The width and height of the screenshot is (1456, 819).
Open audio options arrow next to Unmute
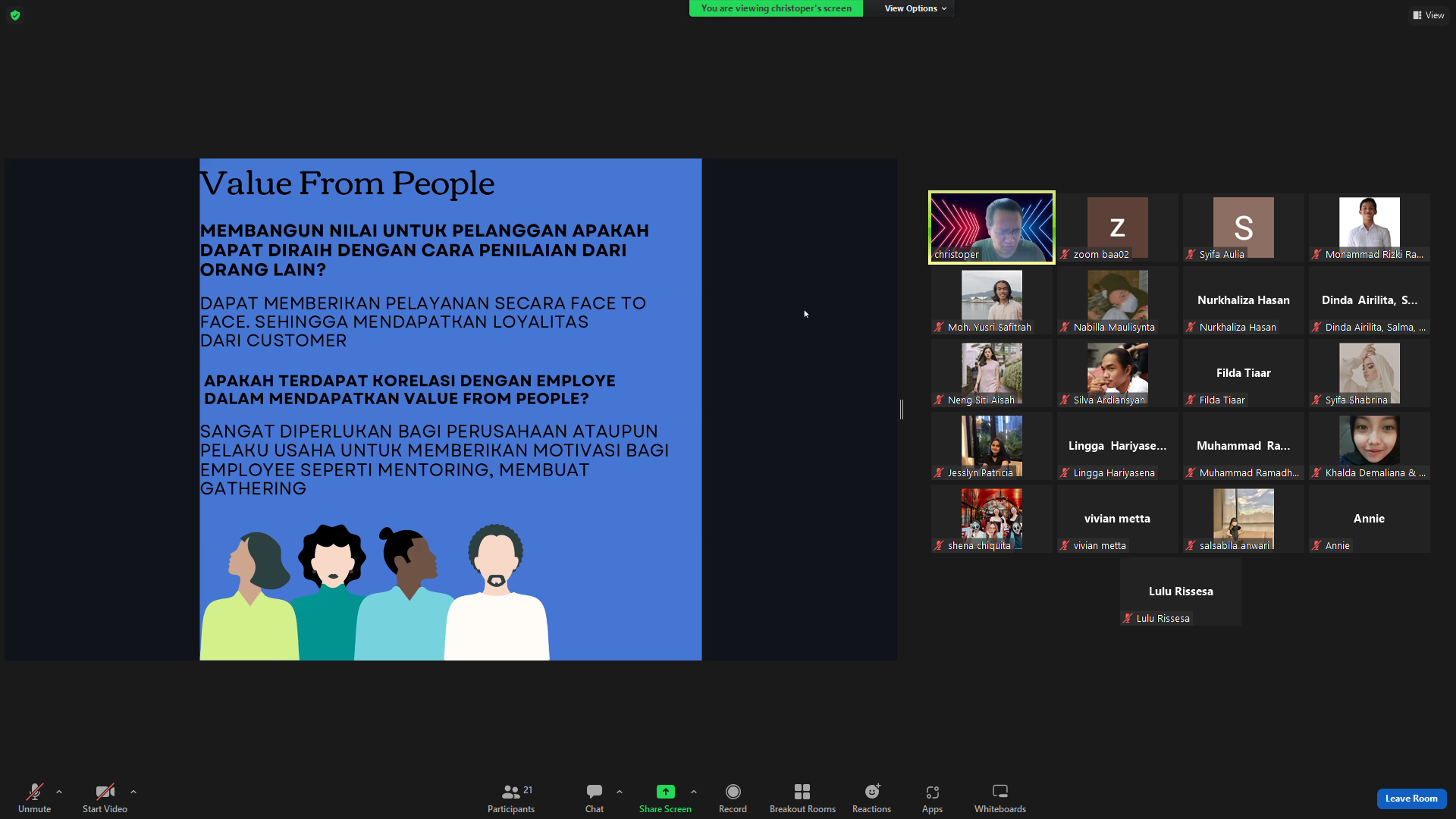pos(59,792)
